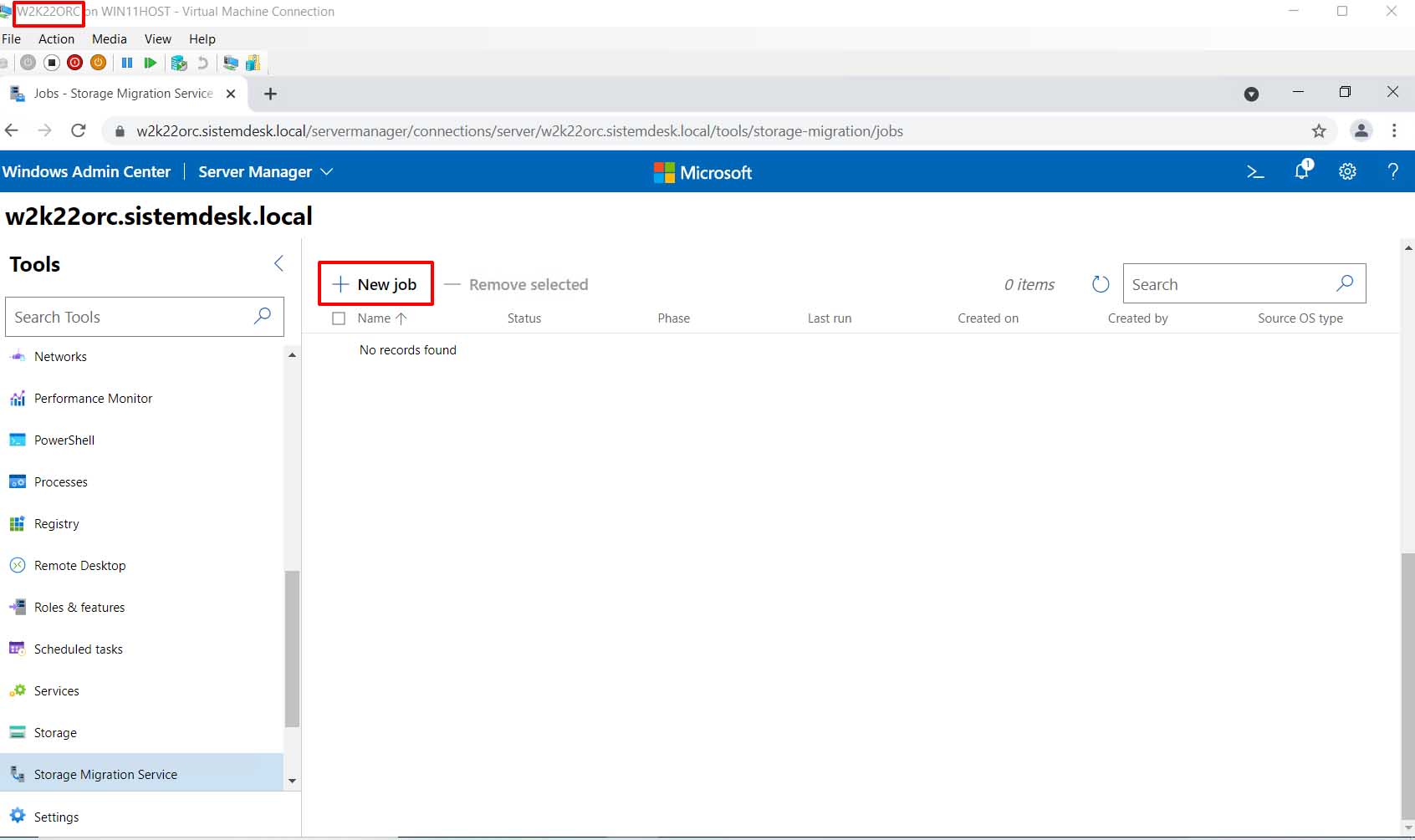Open the Media menu

tap(110, 38)
